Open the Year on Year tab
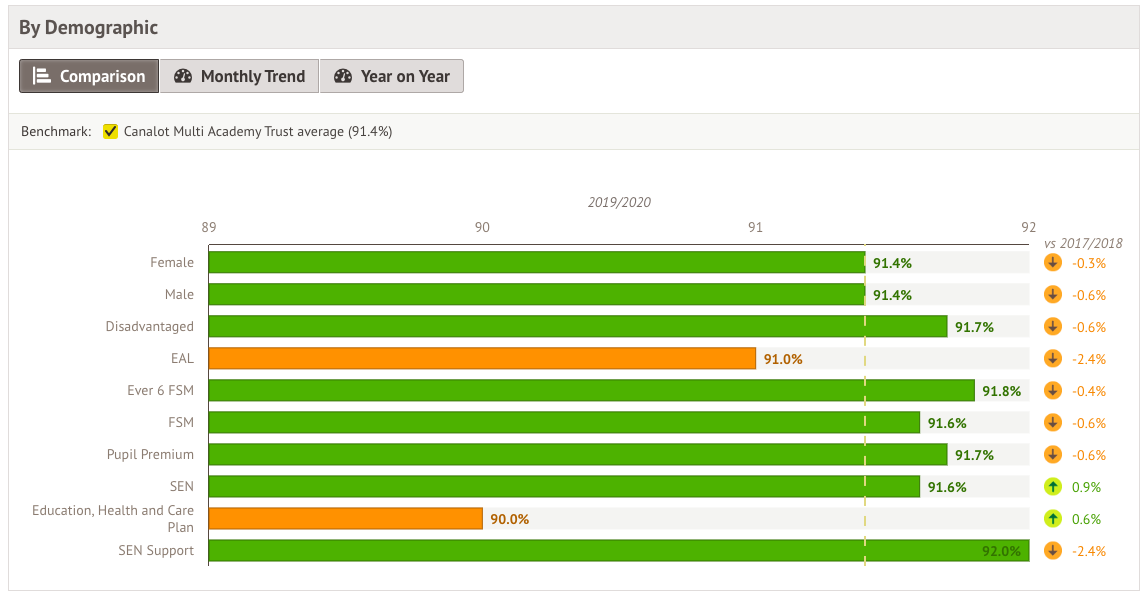Image resolution: width=1147 pixels, height=598 pixels. click(392, 77)
